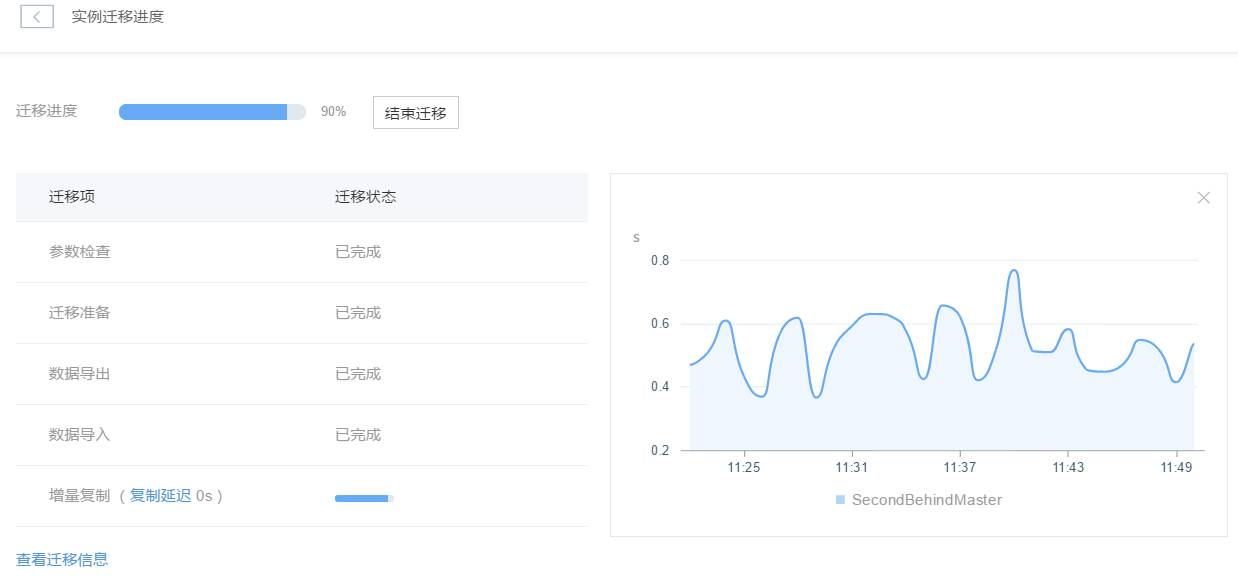The width and height of the screenshot is (1238, 576).
Task: Close the SecondBehindMaster chart panel
Action: tap(1204, 198)
